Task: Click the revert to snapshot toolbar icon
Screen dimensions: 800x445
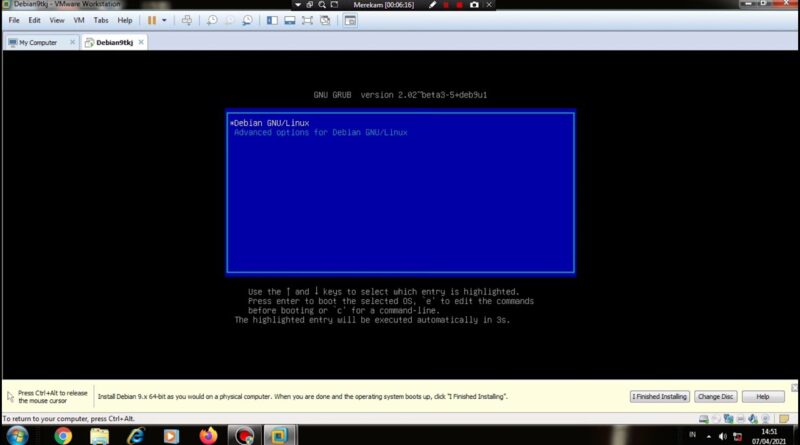Action: tap(230, 20)
